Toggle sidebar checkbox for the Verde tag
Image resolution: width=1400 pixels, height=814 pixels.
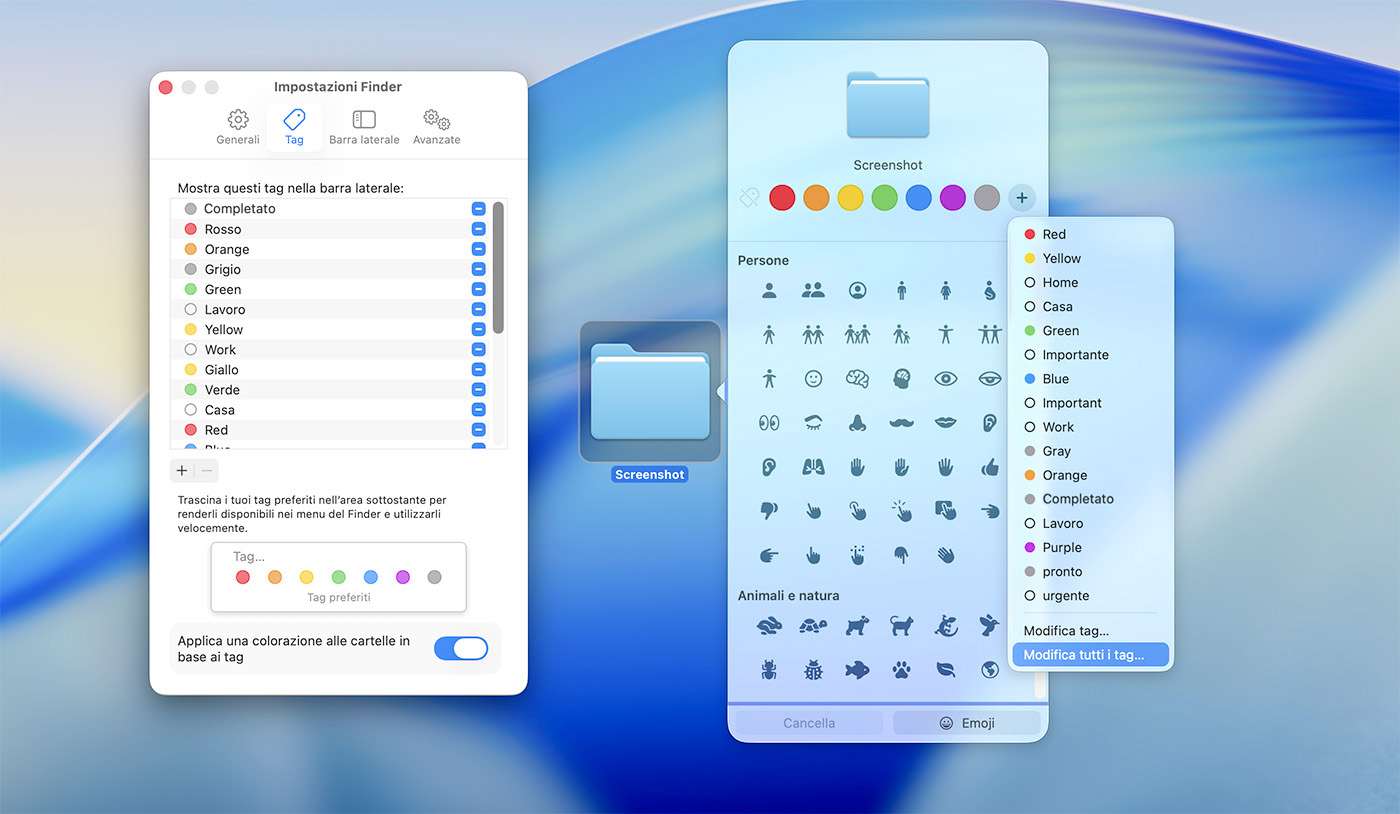pos(479,389)
